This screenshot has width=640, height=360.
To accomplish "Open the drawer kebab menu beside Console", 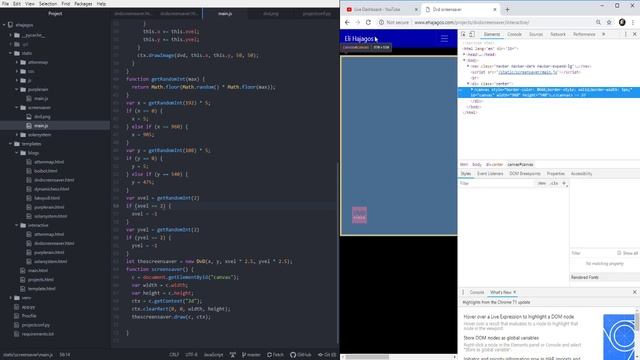I will coord(463,292).
